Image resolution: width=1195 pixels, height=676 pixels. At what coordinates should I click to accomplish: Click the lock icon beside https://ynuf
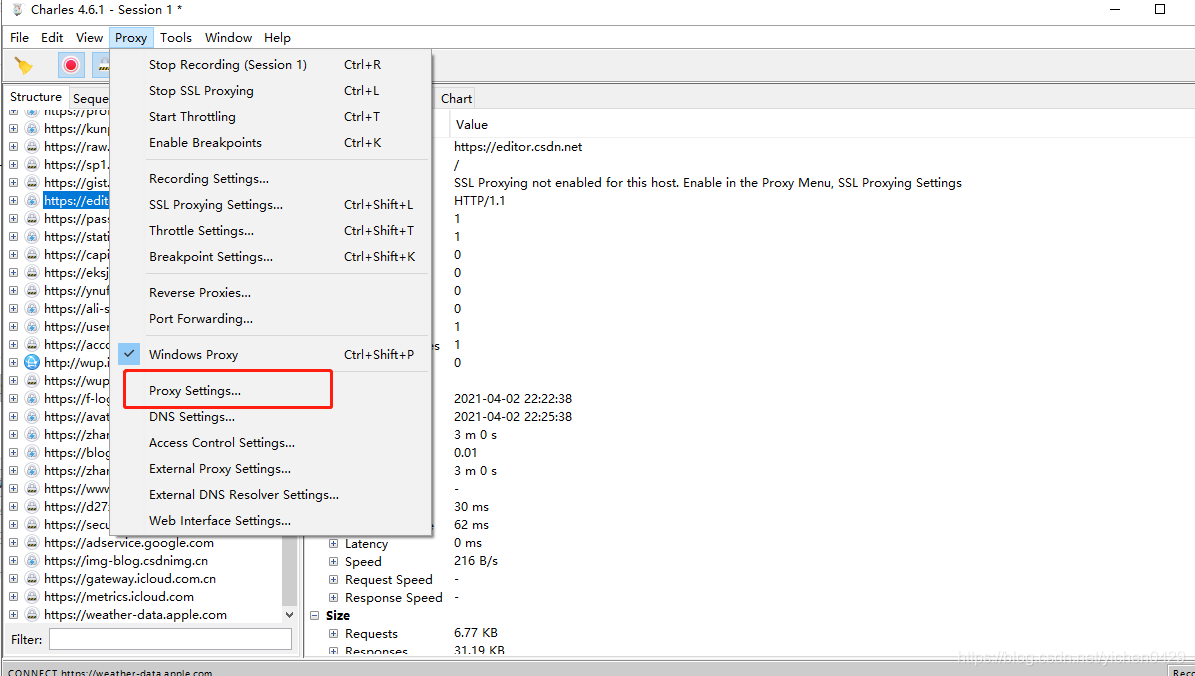pos(32,290)
